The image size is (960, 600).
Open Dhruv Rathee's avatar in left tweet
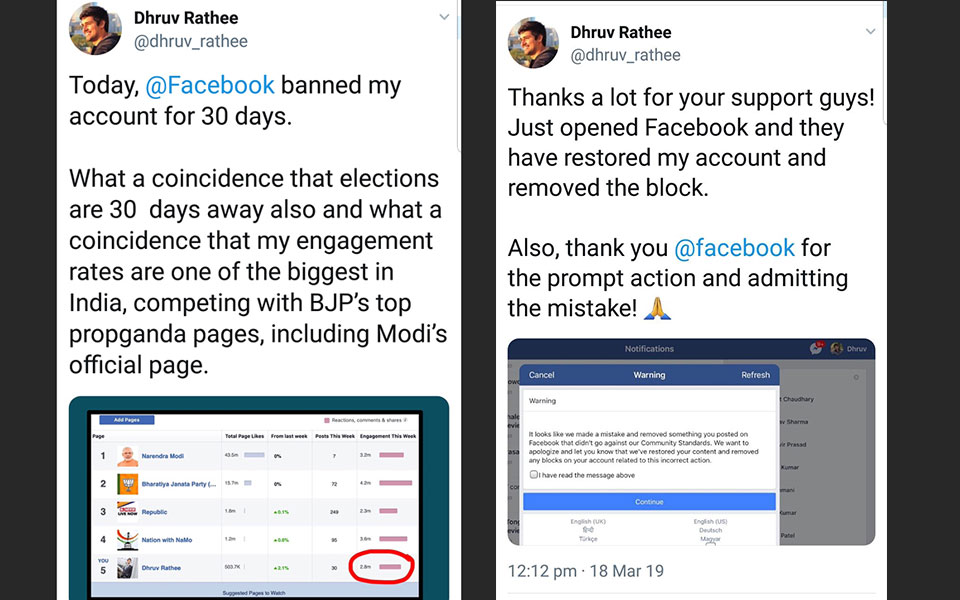95,29
